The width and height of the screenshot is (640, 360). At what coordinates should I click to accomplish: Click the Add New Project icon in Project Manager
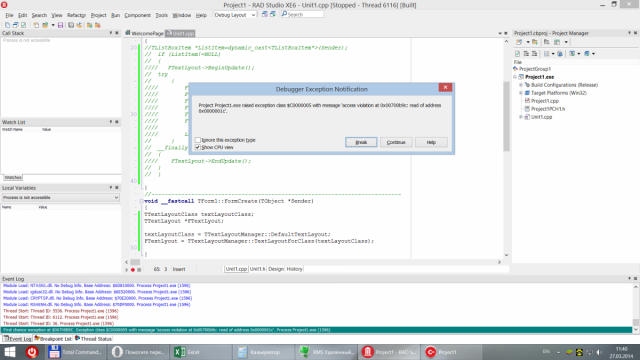pos(535,42)
